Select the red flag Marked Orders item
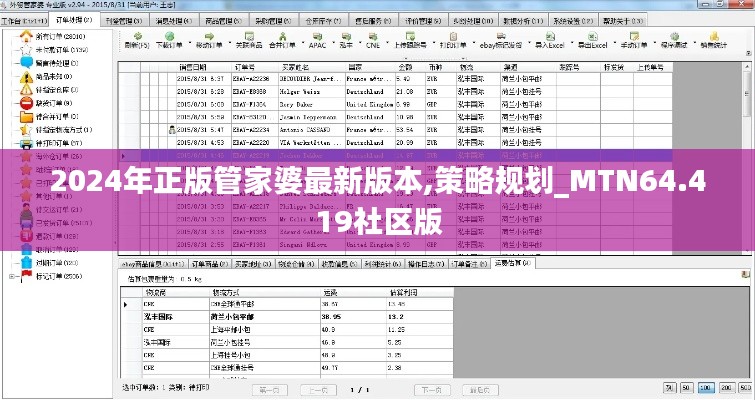 coord(51,276)
